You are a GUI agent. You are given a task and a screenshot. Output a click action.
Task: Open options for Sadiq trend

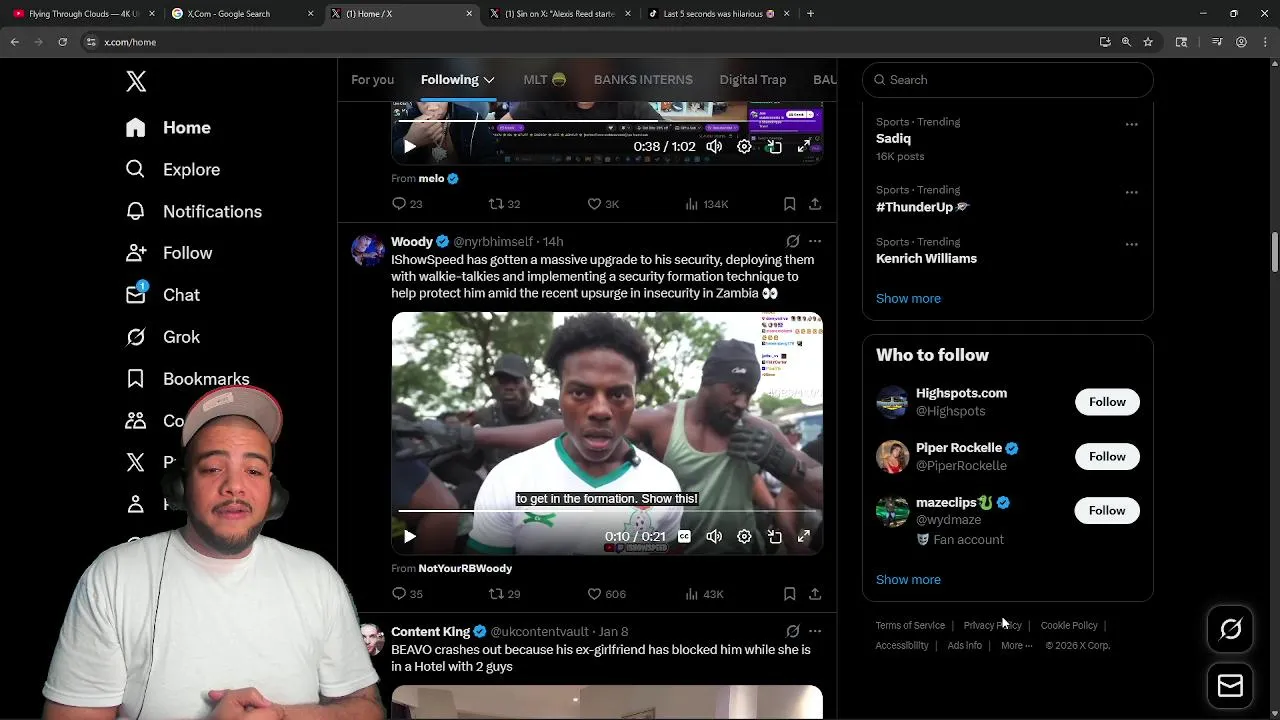(1131, 124)
